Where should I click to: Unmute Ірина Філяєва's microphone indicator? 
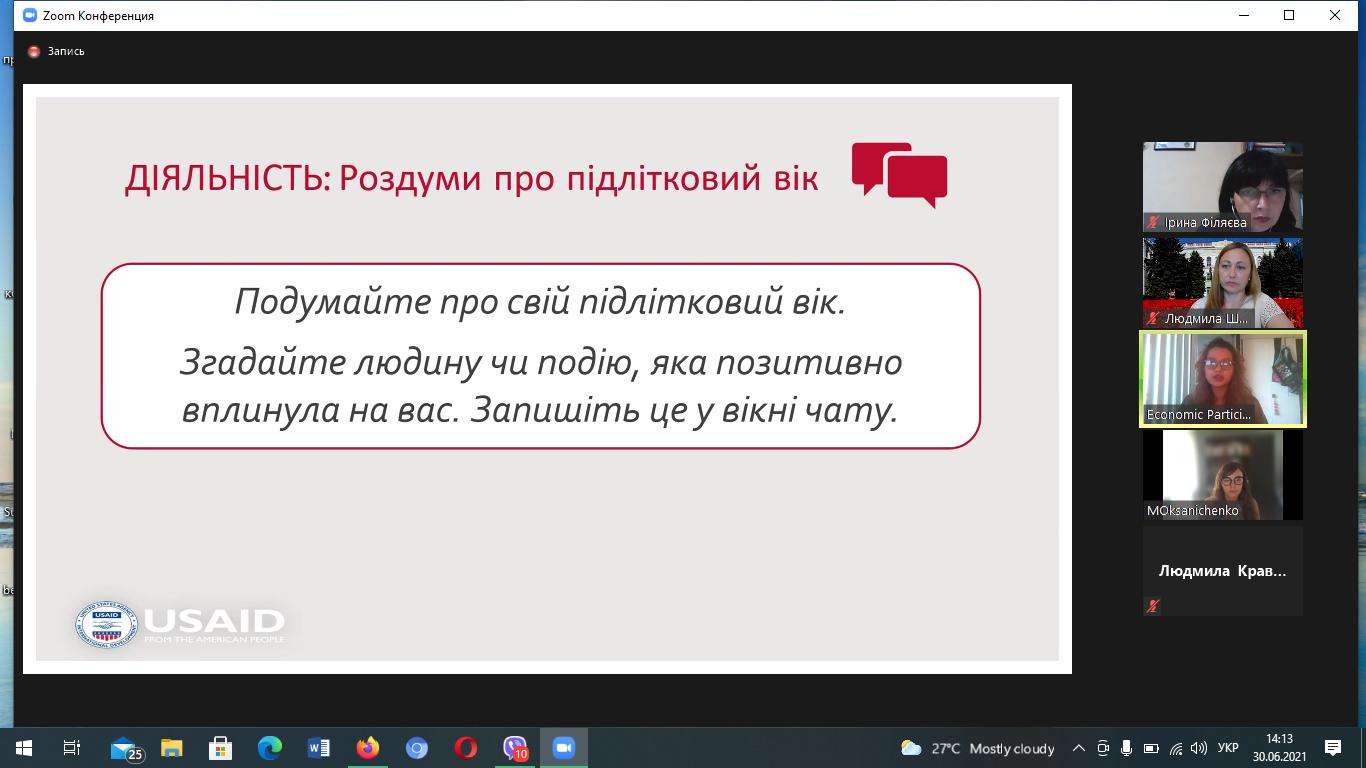(1152, 222)
